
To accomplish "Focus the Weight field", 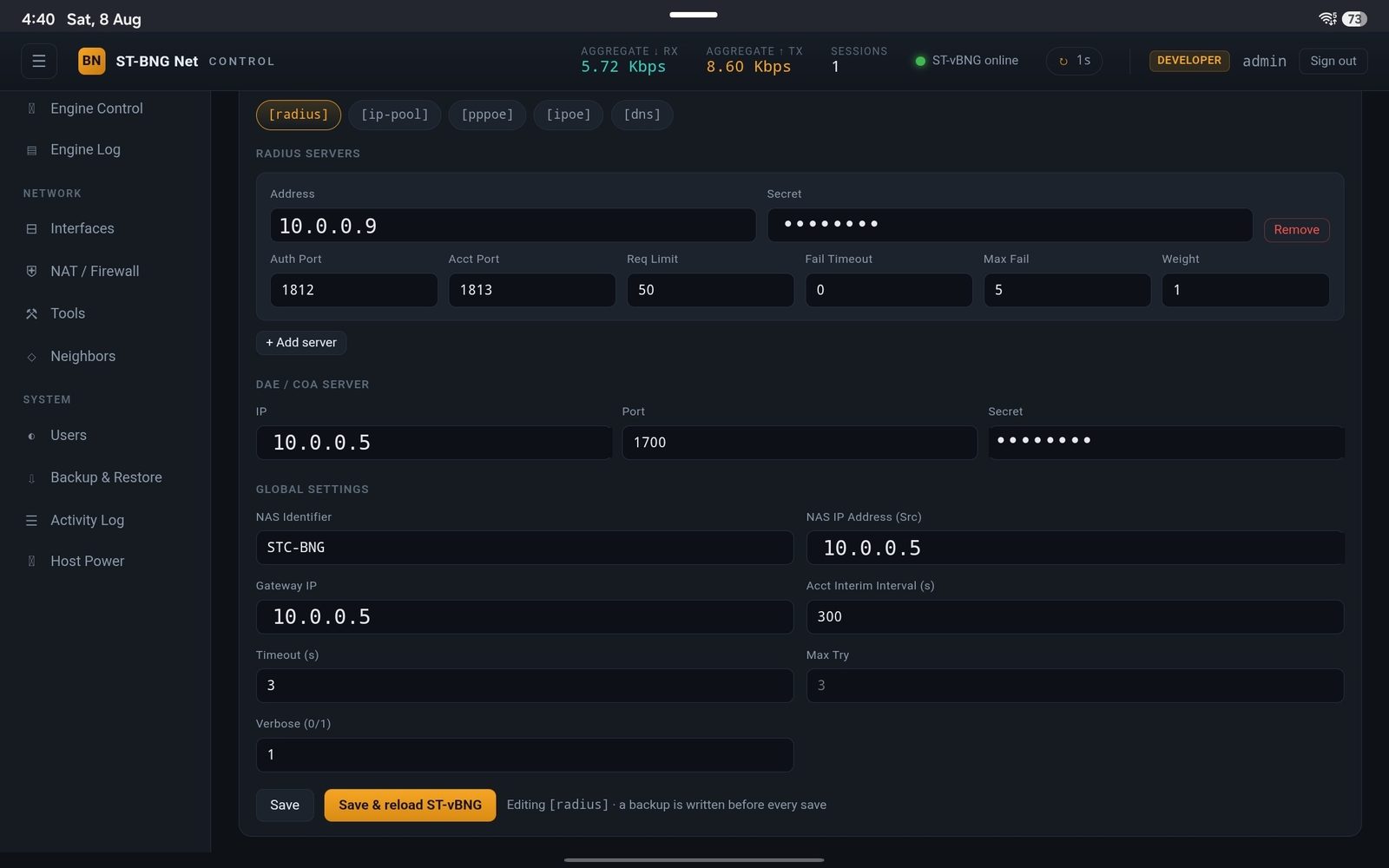I will click(1246, 290).
